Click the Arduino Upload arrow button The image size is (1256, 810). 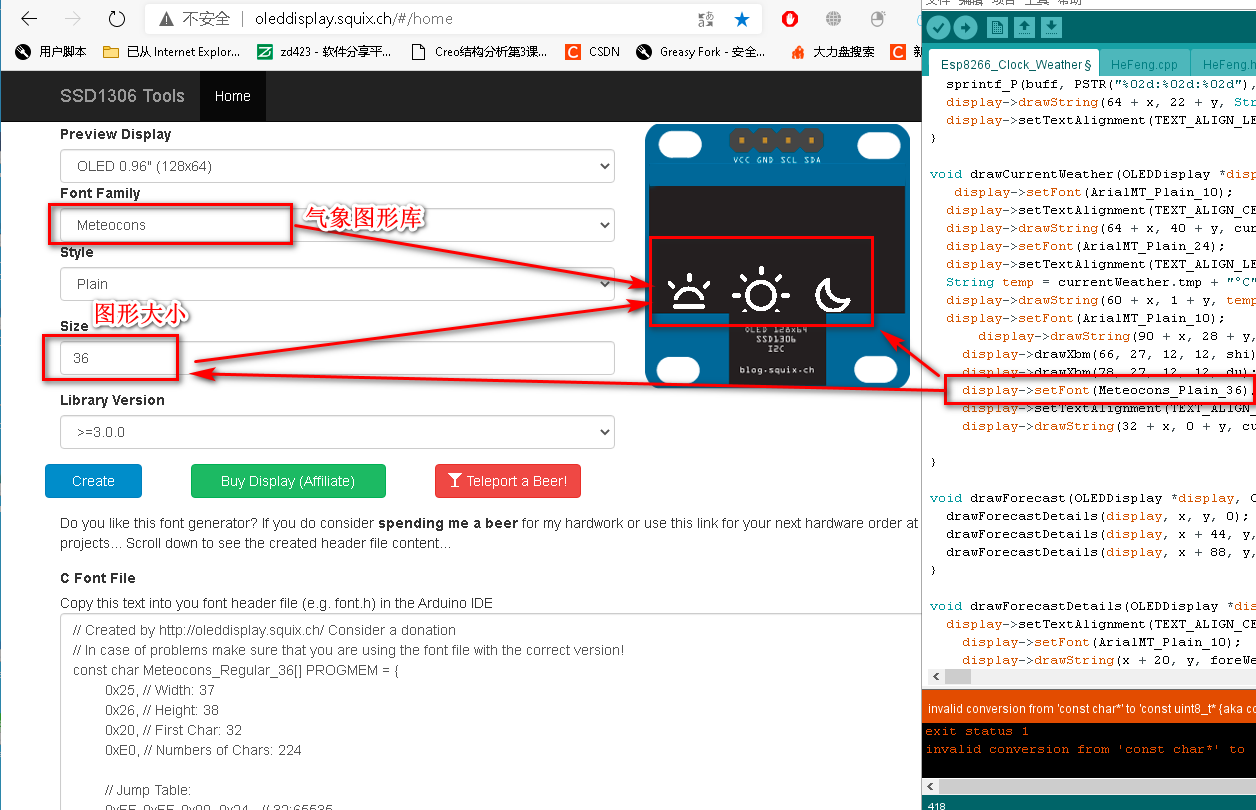965,28
